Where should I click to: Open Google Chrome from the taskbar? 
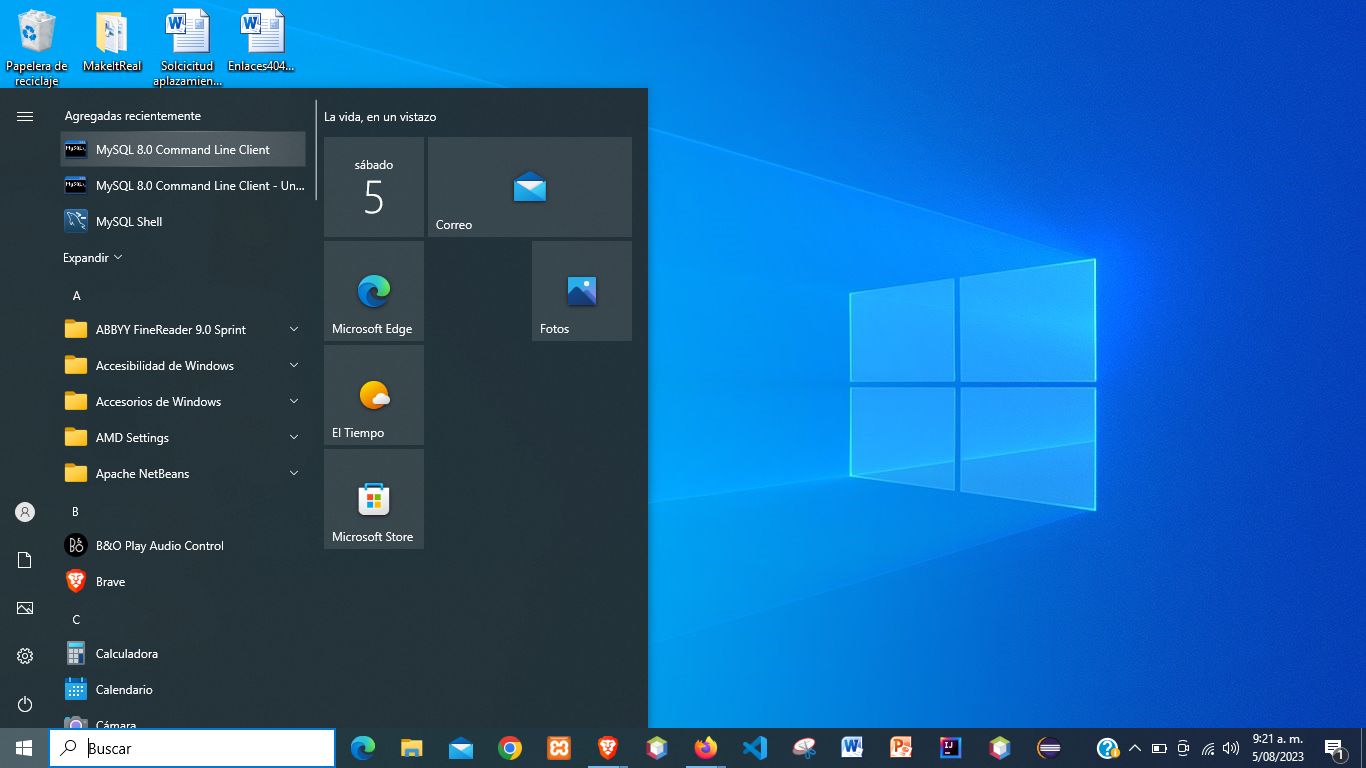[x=510, y=748]
